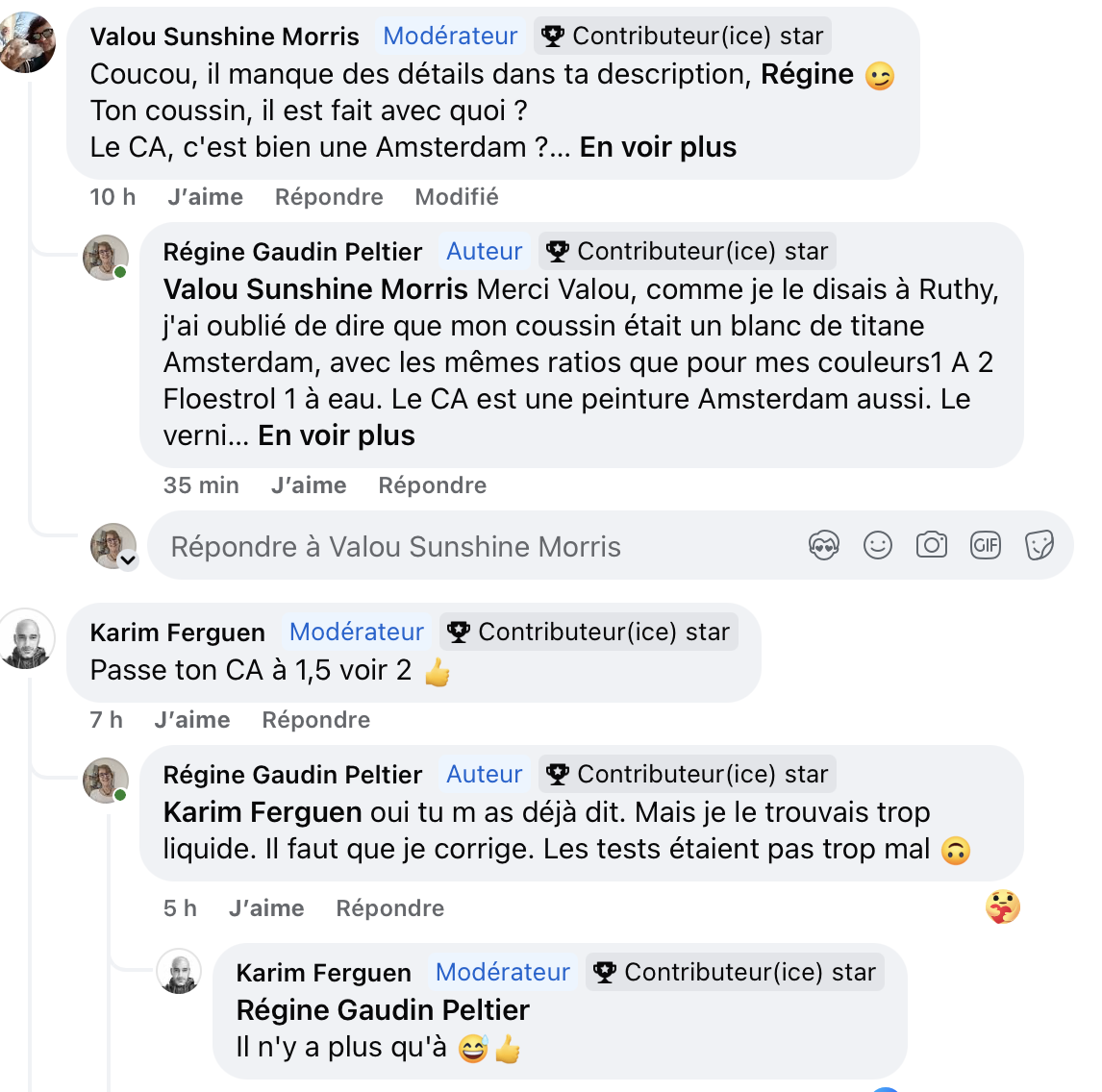This screenshot has width=1102, height=1092.
Task: Open Valou Sunshine Morris profile picture
Action: coord(27,42)
